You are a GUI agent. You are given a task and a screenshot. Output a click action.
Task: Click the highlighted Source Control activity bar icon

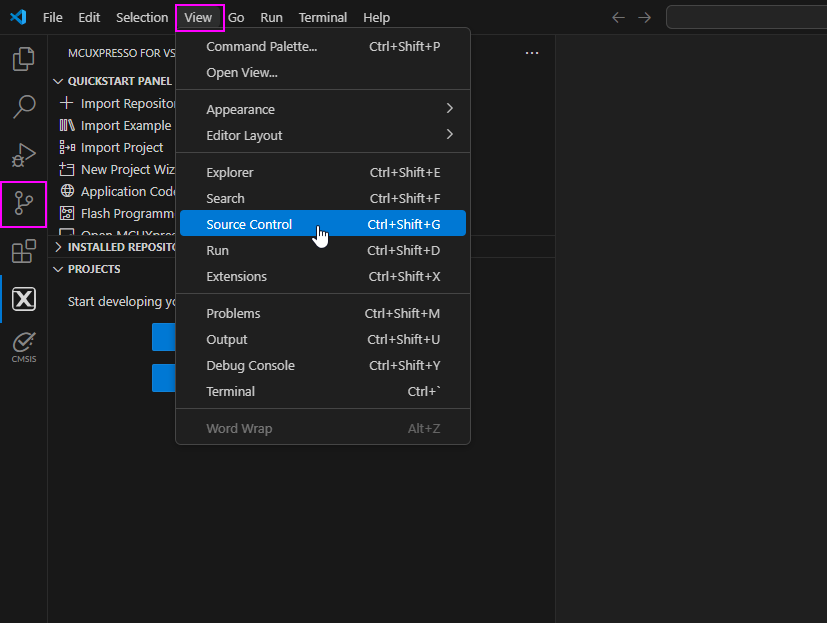click(x=23, y=203)
